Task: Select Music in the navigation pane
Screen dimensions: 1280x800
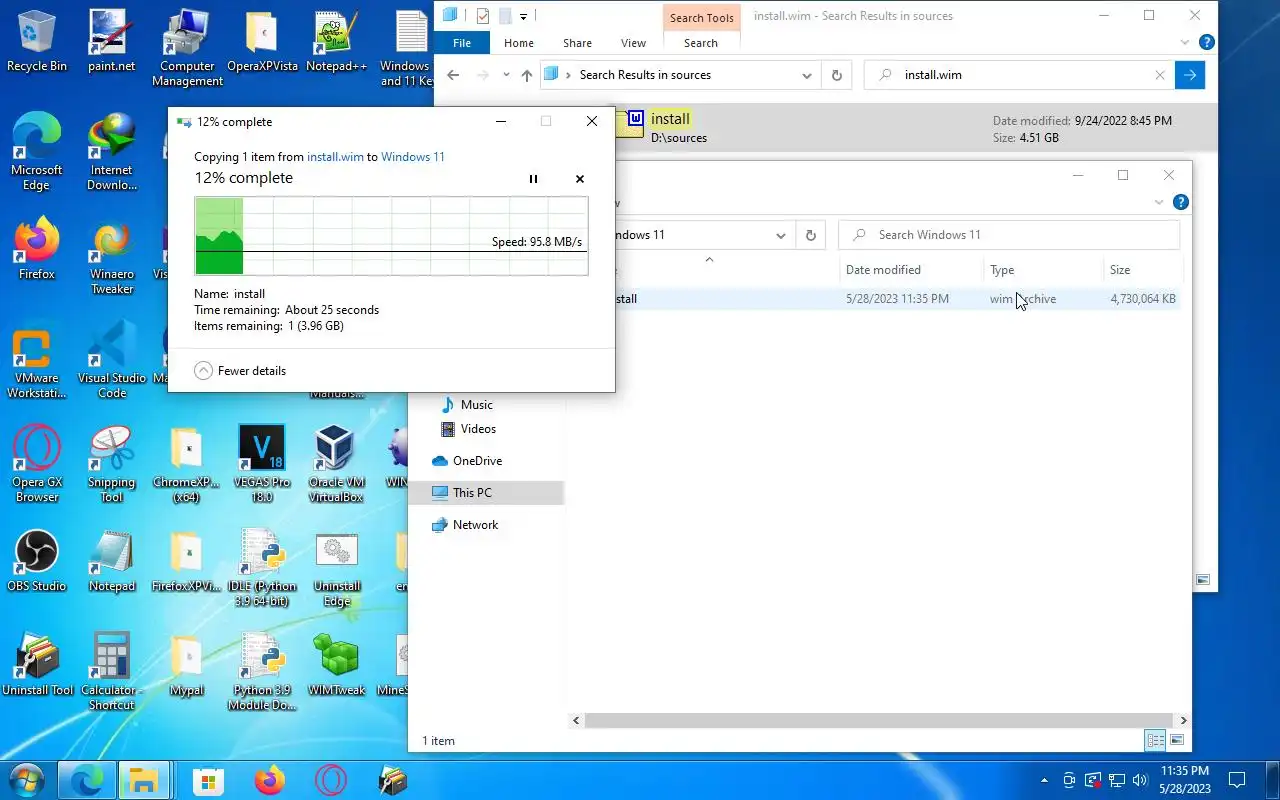Action: point(476,405)
